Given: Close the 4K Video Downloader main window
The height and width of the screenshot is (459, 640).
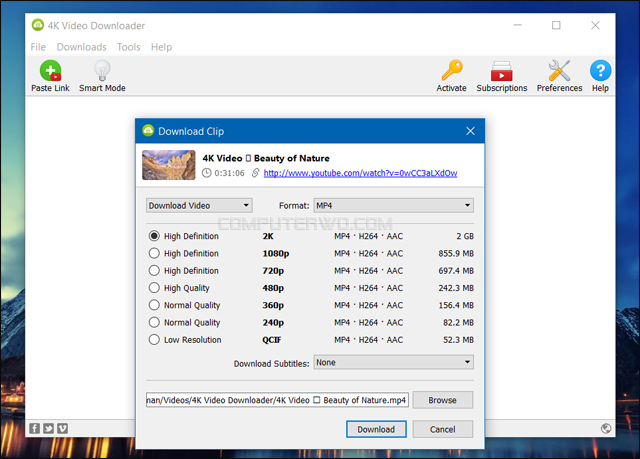Looking at the screenshot, I should [x=595, y=25].
